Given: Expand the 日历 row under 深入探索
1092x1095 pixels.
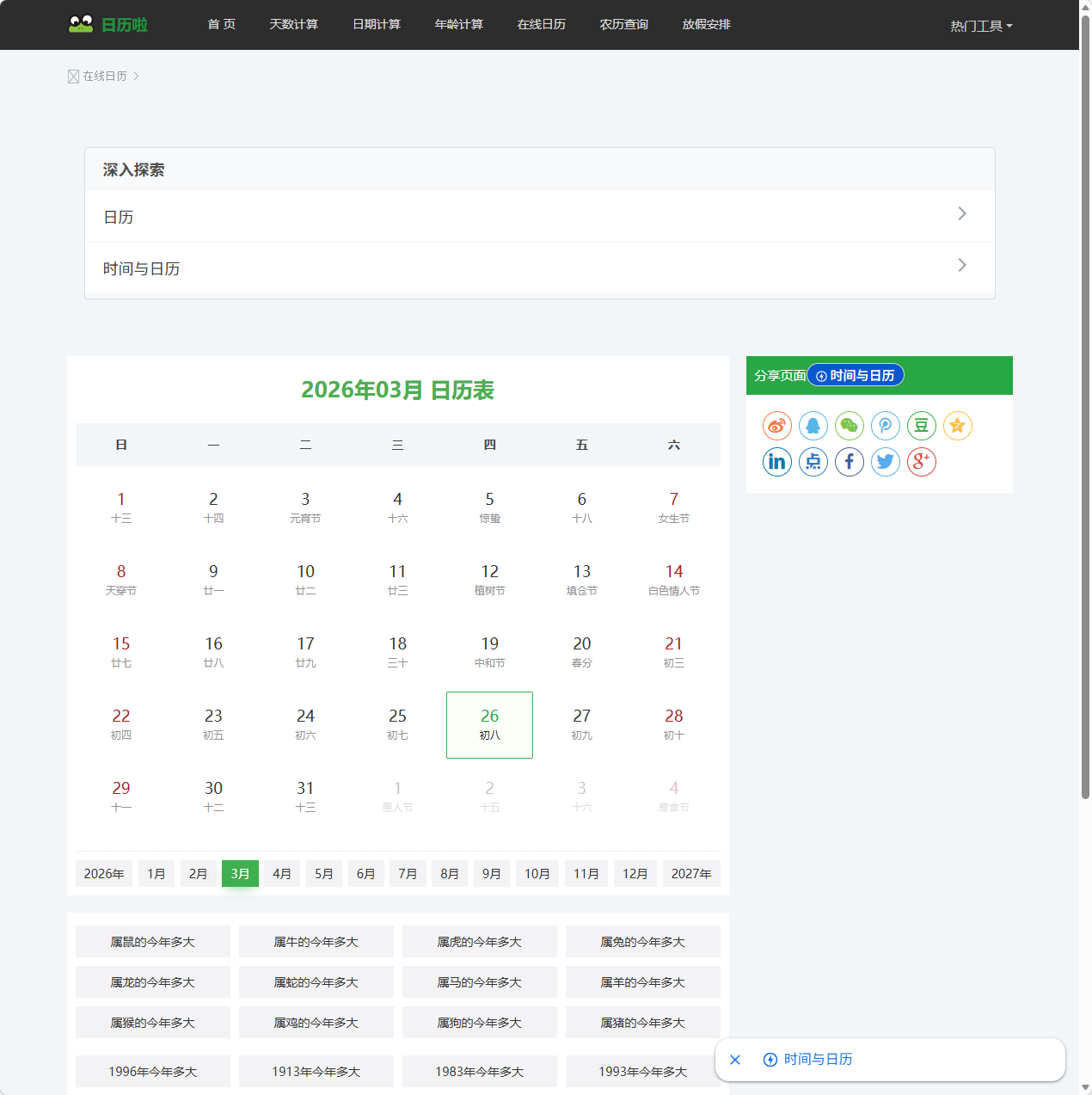Looking at the screenshot, I should coord(539,216).
